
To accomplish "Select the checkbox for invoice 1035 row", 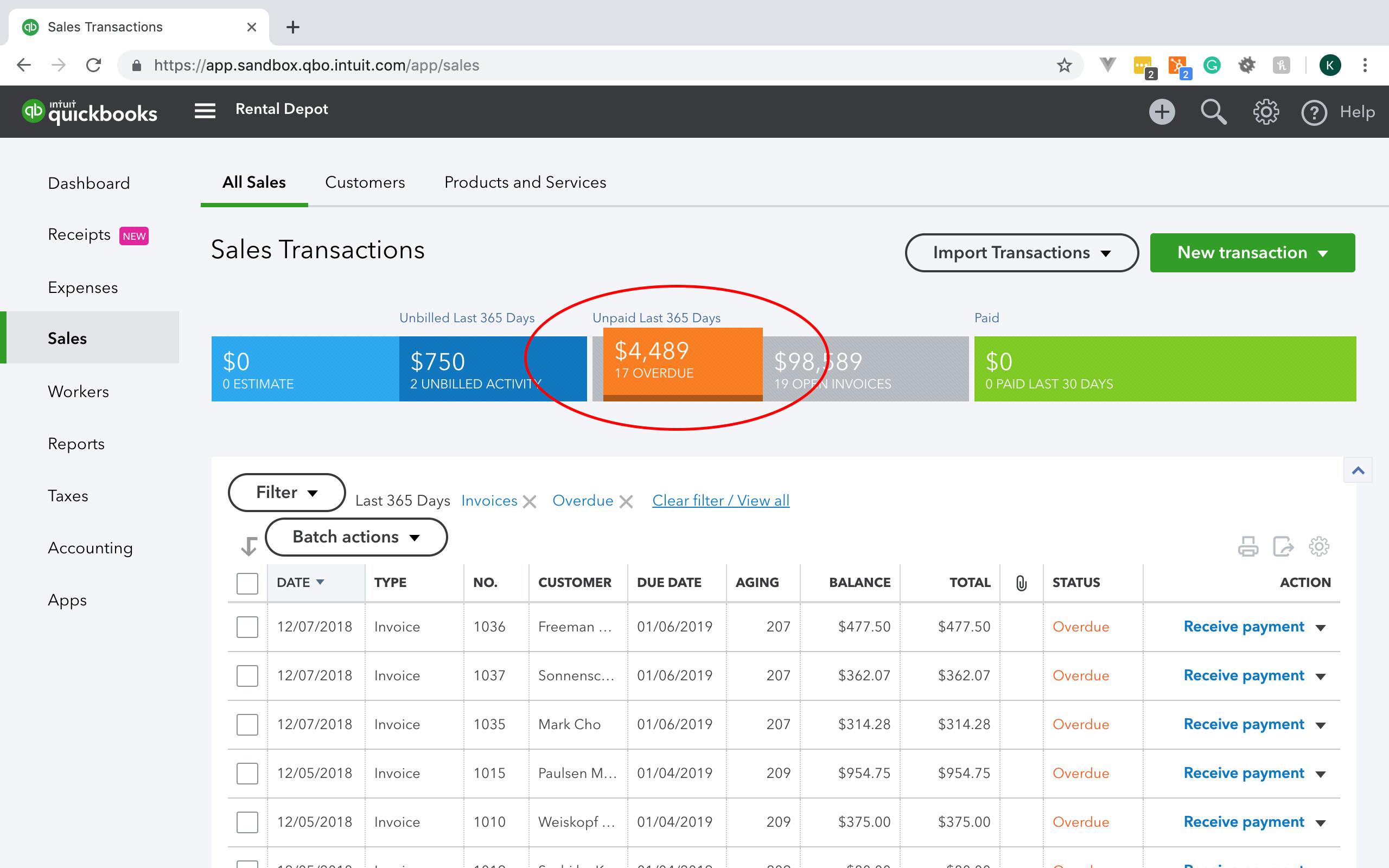I will [x=247, y=724].
